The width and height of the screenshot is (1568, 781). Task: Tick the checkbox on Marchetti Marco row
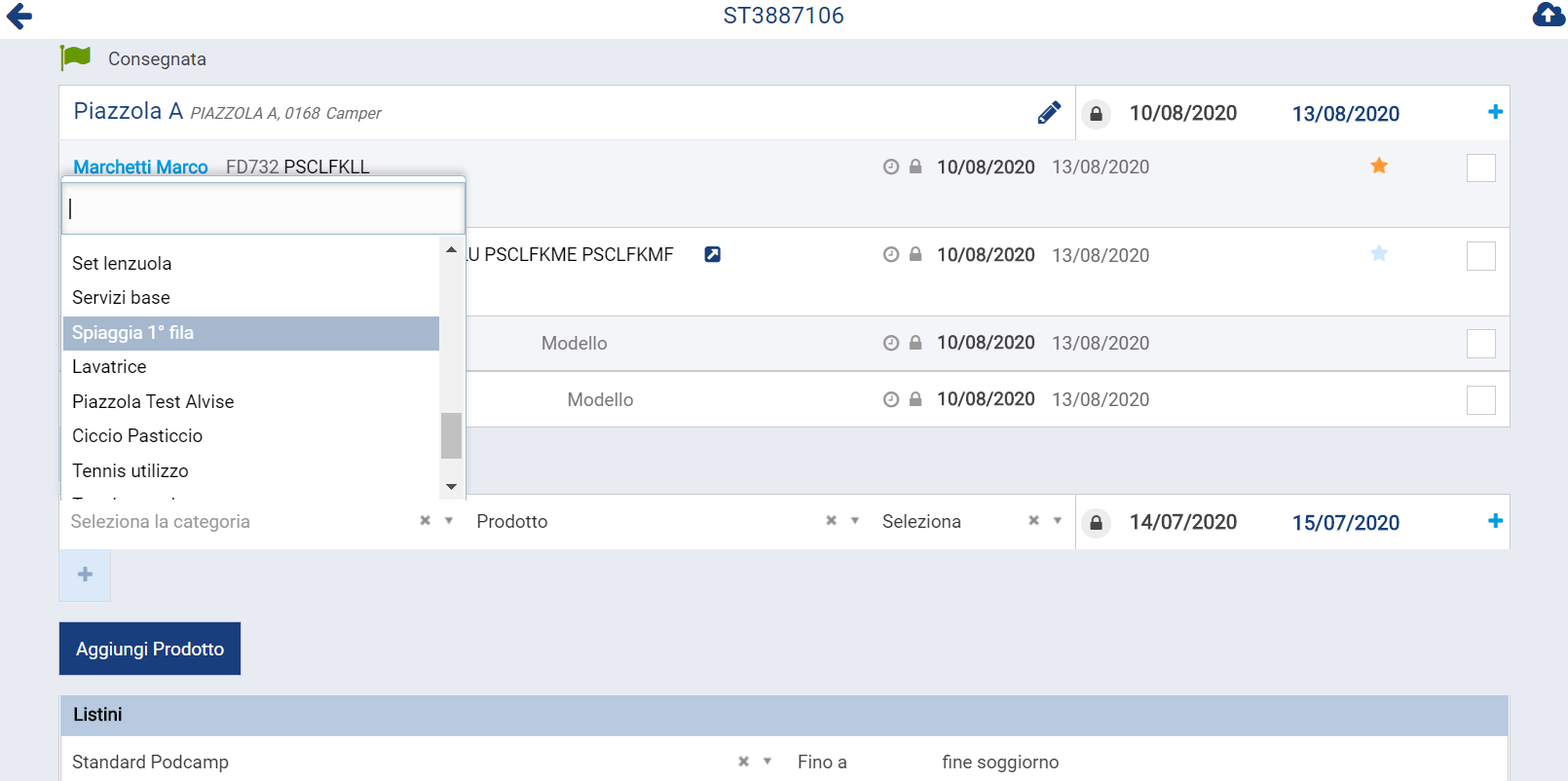click(1480, 167)
